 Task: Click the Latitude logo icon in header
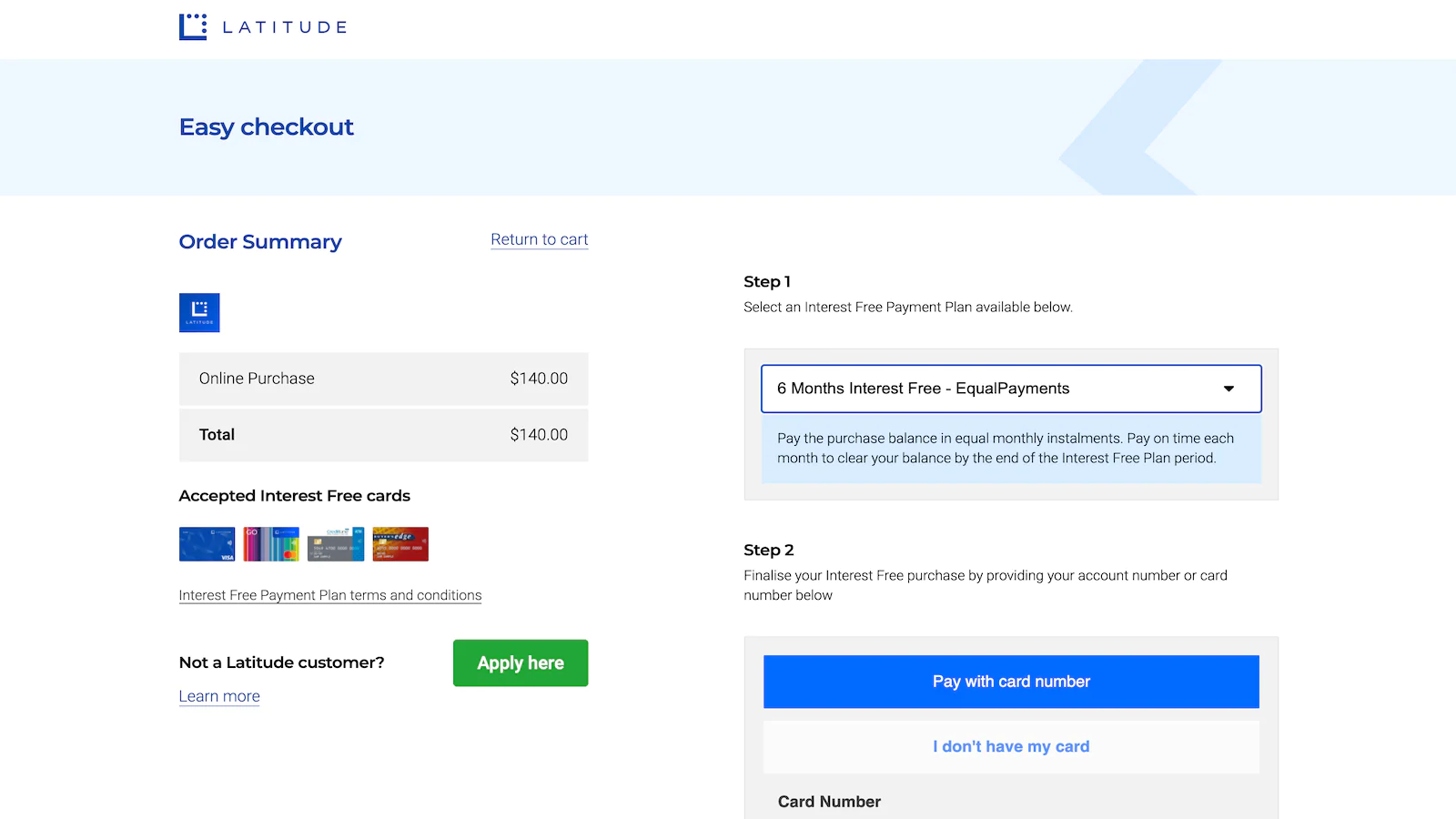(193, 26)
